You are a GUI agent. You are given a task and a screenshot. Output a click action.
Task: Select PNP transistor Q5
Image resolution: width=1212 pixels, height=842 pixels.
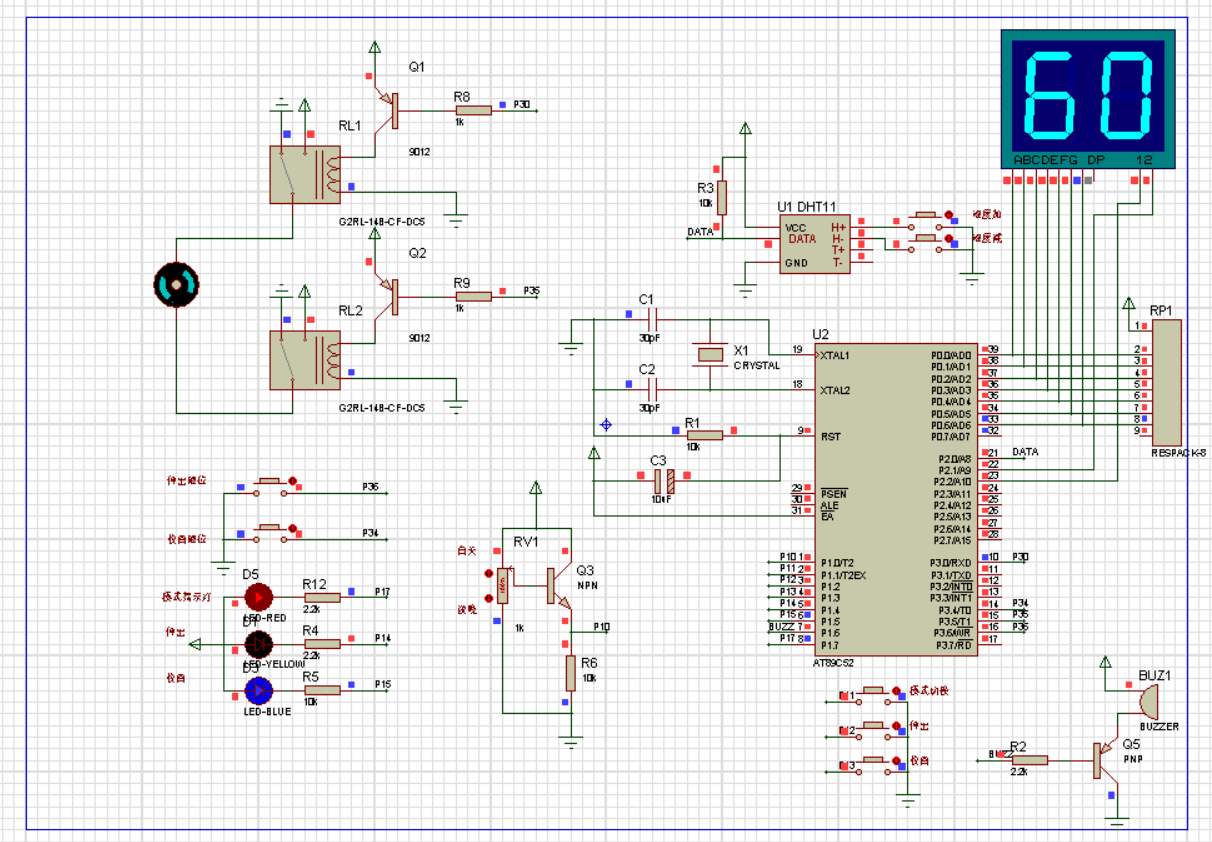click(1105, 761)
